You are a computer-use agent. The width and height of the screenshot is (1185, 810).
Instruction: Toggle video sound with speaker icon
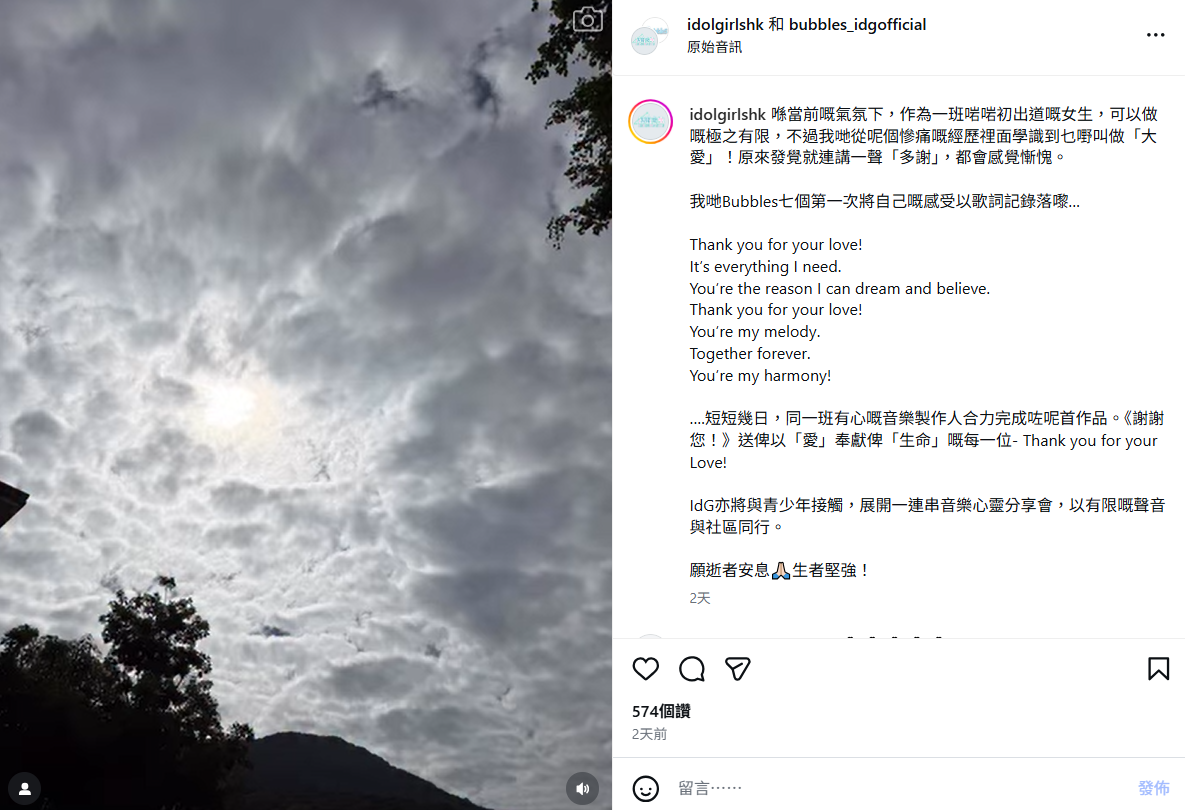point(582,789)
